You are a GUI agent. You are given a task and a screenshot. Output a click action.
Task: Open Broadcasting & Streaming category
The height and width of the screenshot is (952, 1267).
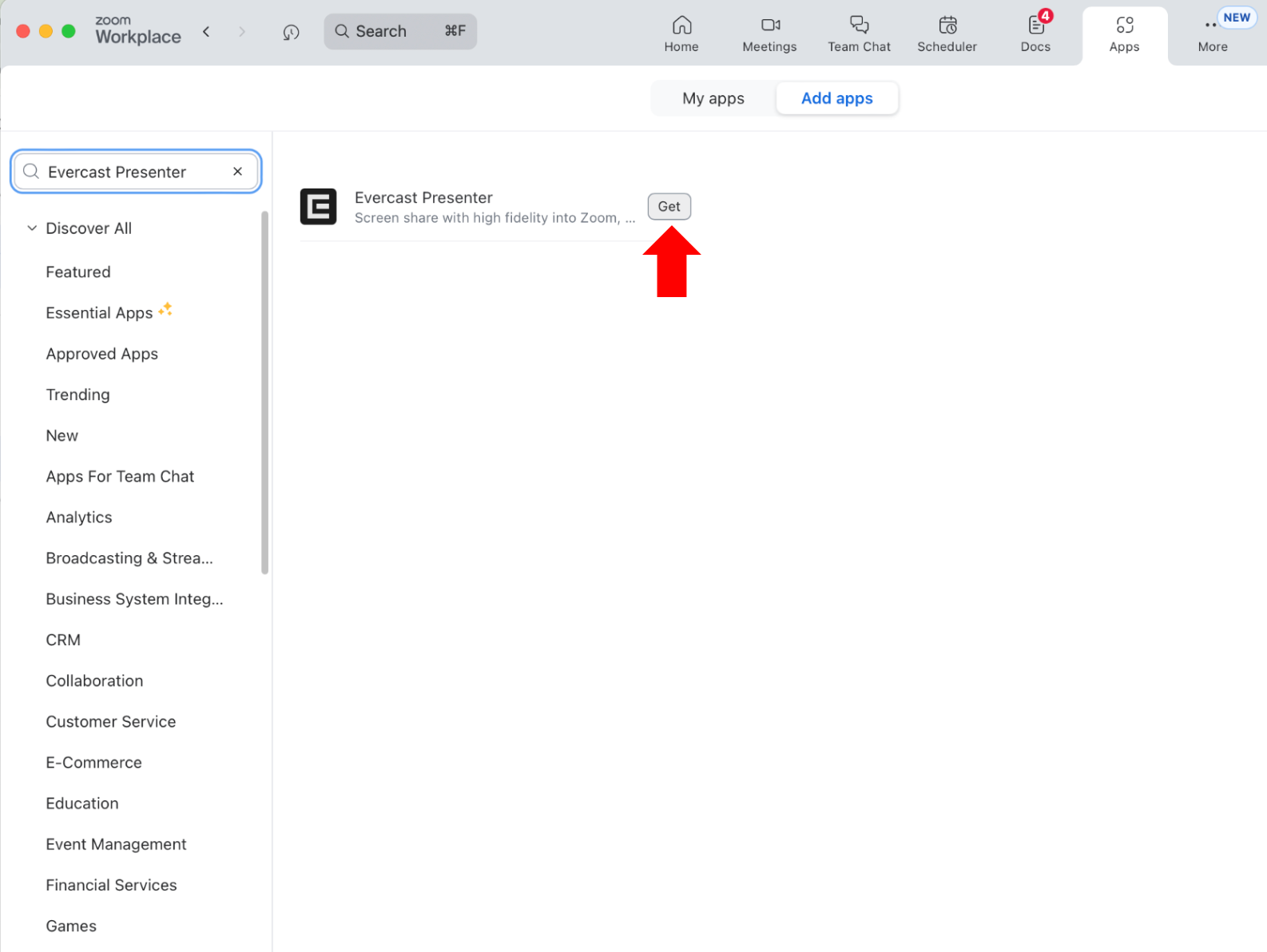pos(129,558)
